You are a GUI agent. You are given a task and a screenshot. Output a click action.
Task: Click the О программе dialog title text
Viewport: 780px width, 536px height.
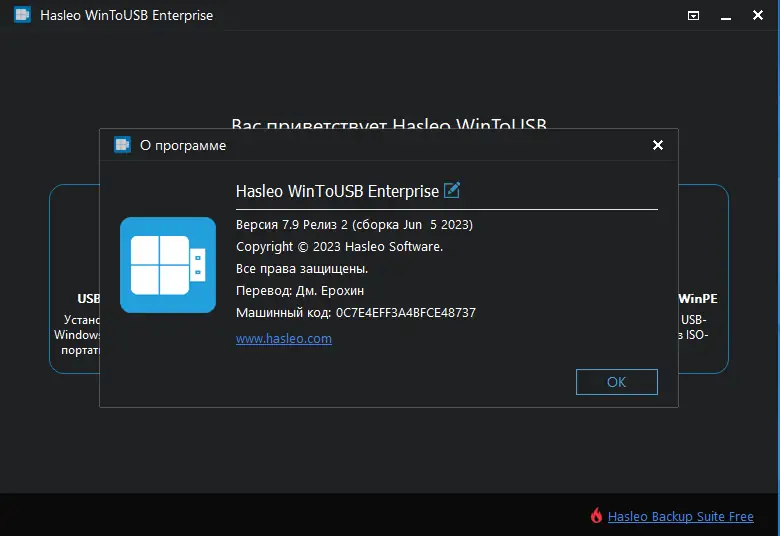(183, 146)
